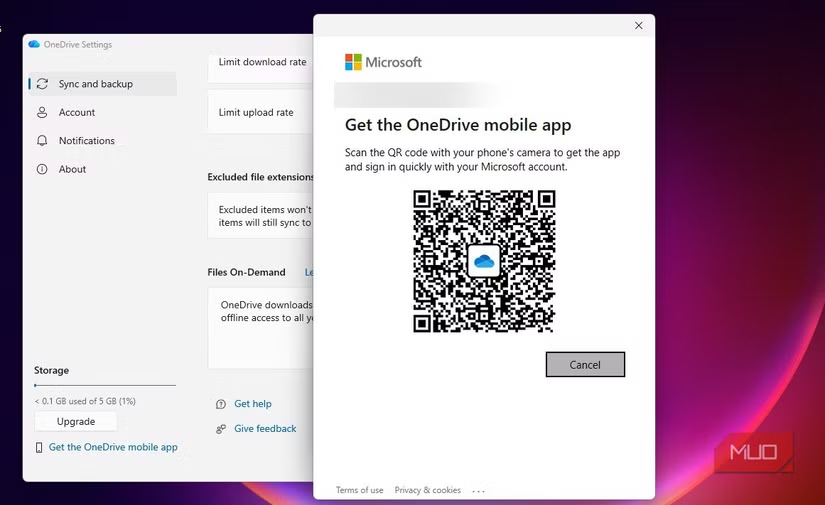Image resolution: width=825 pixels, height=505 pixels.
Task: Click Get the OneDrive mobile app link
Action: pos(113,447)
